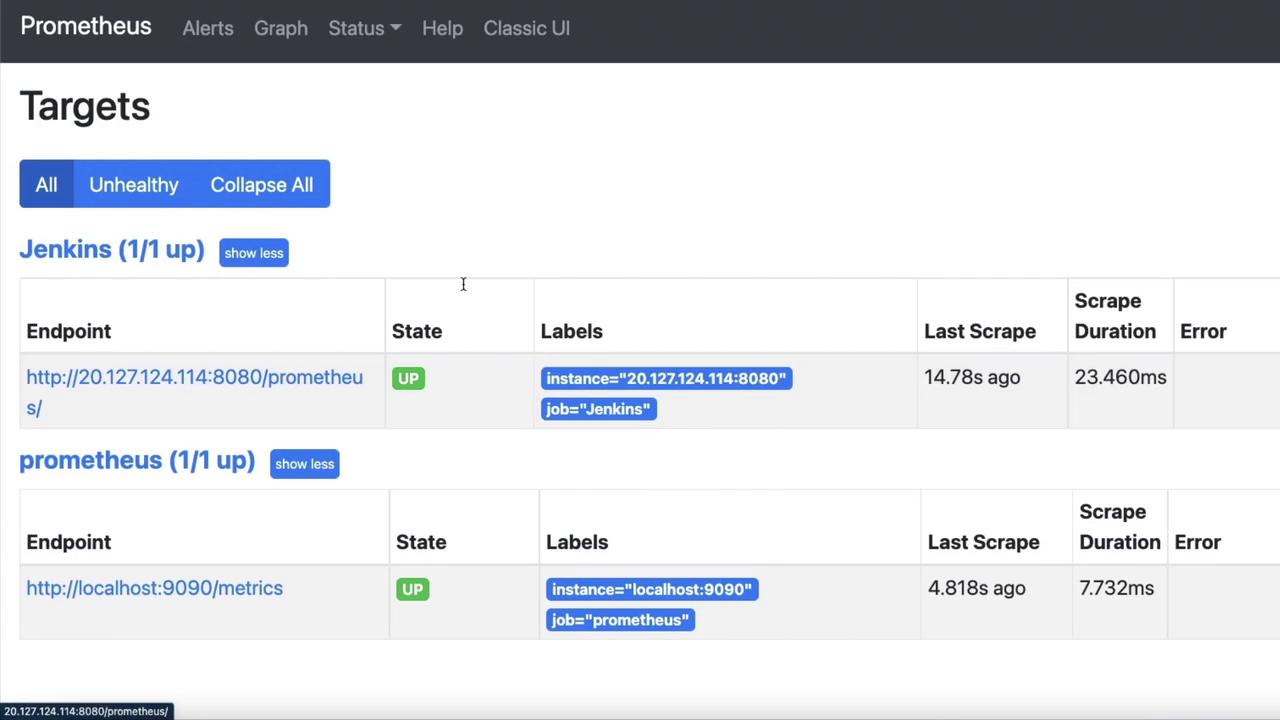The width and height of the screenshot is (1280, 720).
Task: Open the localhost:9090 metrics endpoint
Action: click(x=155, y=588)
